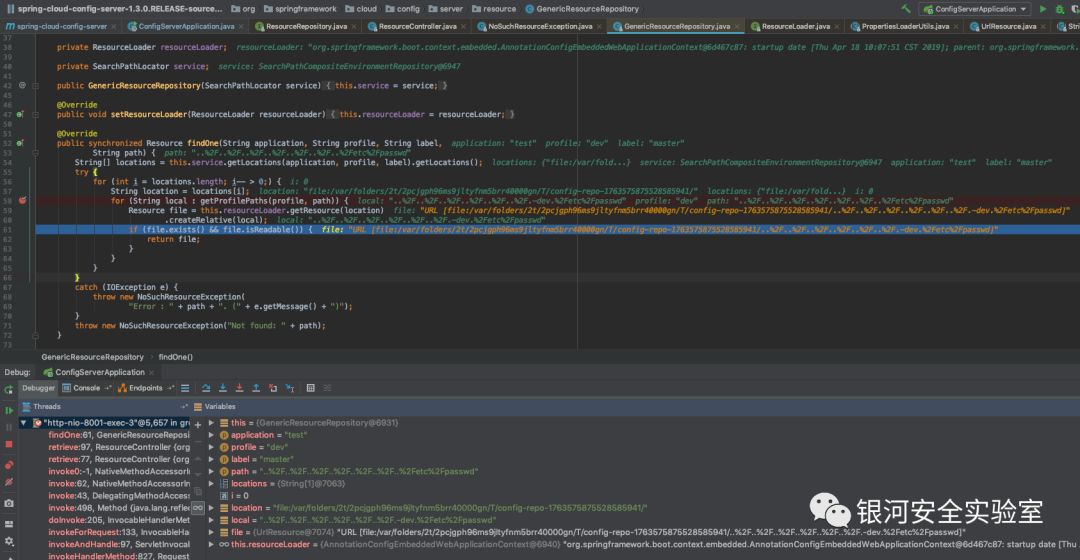
Task: Click the Force Step Into icon
Action: (239, 388)
